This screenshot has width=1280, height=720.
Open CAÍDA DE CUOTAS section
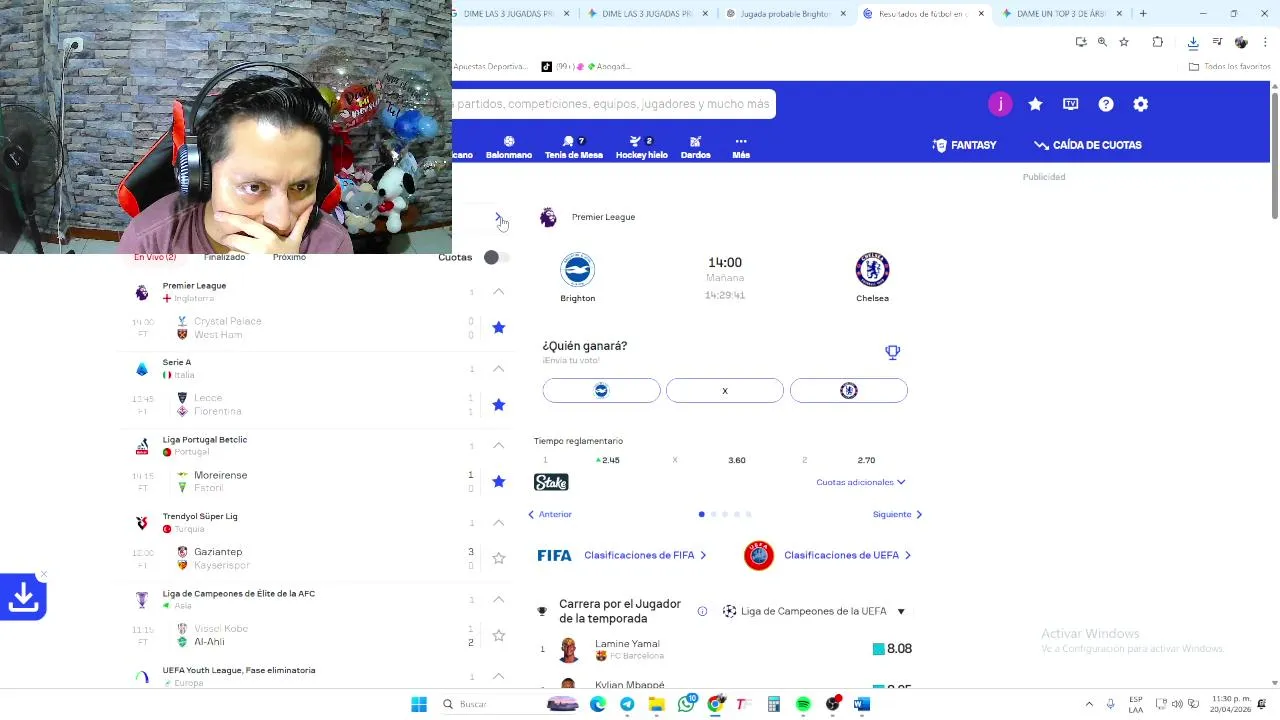tap(1088, 145)
